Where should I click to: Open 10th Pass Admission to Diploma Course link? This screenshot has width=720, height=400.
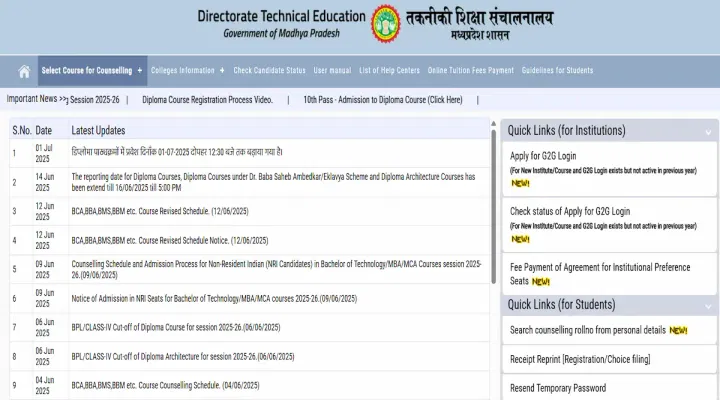tap(382, 100)
